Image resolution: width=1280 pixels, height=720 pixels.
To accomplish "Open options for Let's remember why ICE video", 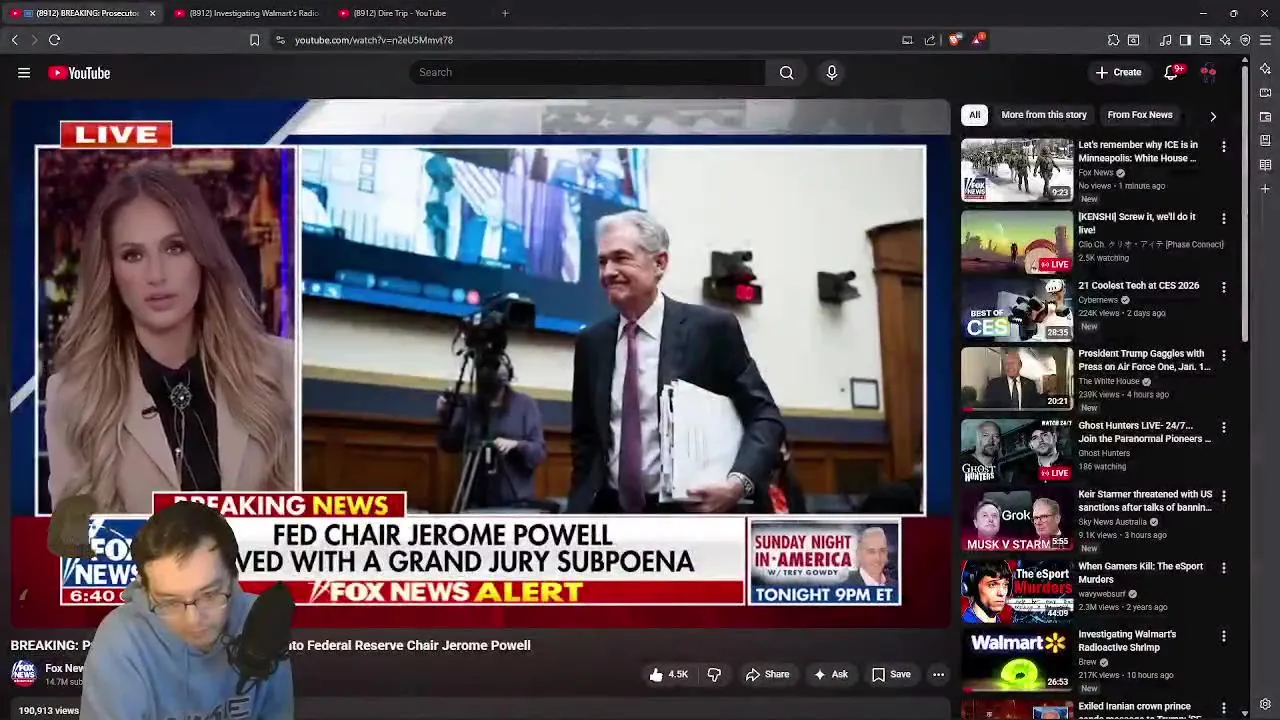I will click(1223, 146).
